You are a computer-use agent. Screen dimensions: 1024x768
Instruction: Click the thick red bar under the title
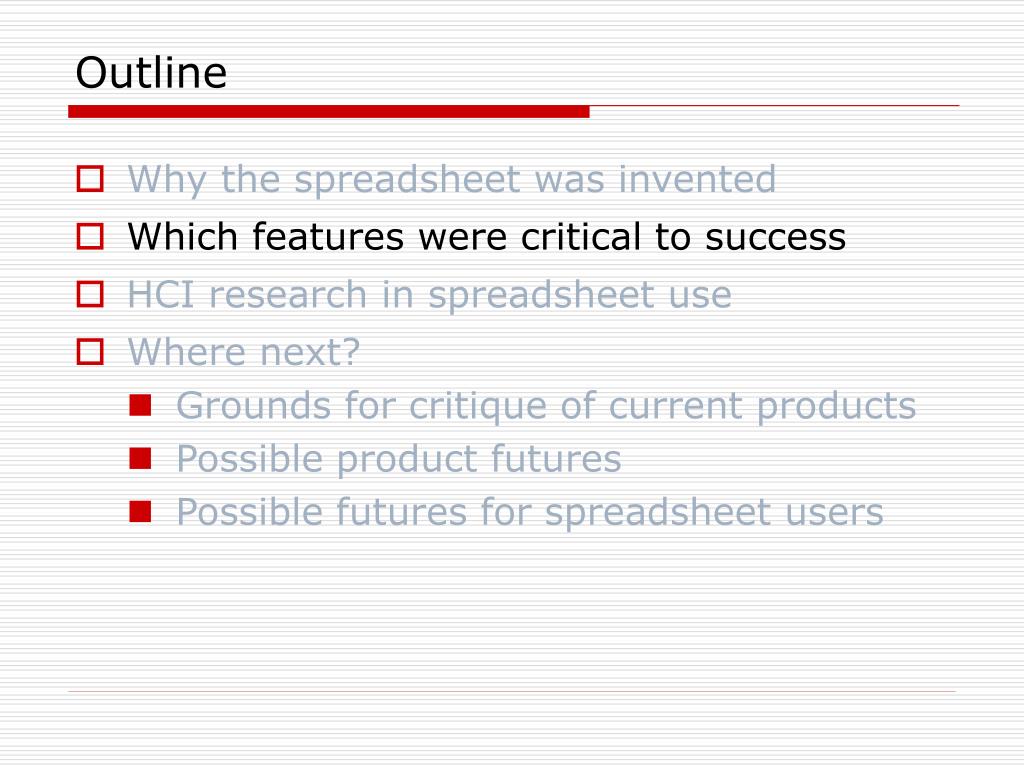click(x=328, y=112)
